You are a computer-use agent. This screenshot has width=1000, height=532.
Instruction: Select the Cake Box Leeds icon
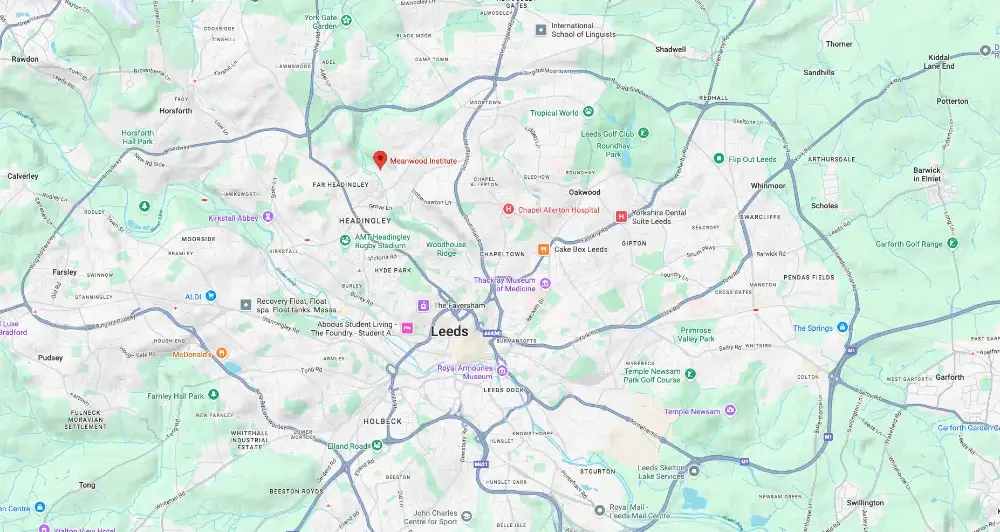[543, 249]
